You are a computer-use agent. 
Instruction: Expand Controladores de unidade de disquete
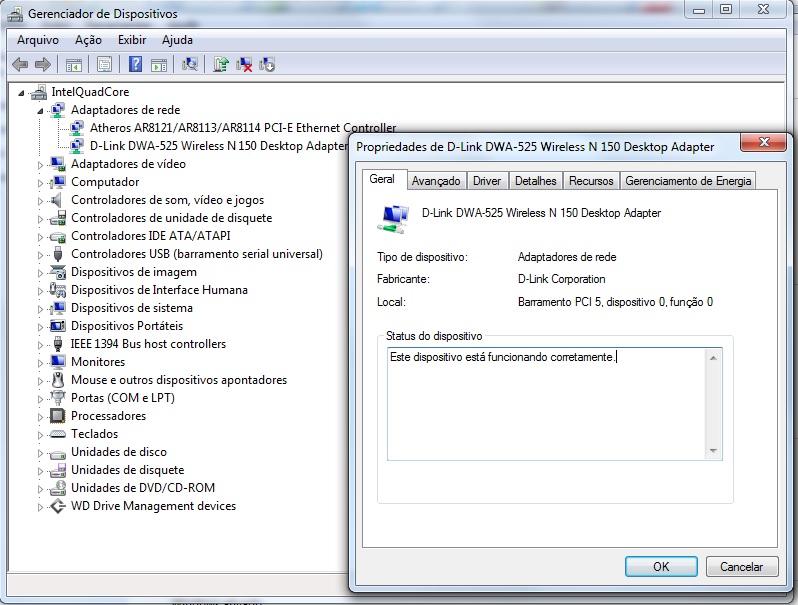point(40,219)
